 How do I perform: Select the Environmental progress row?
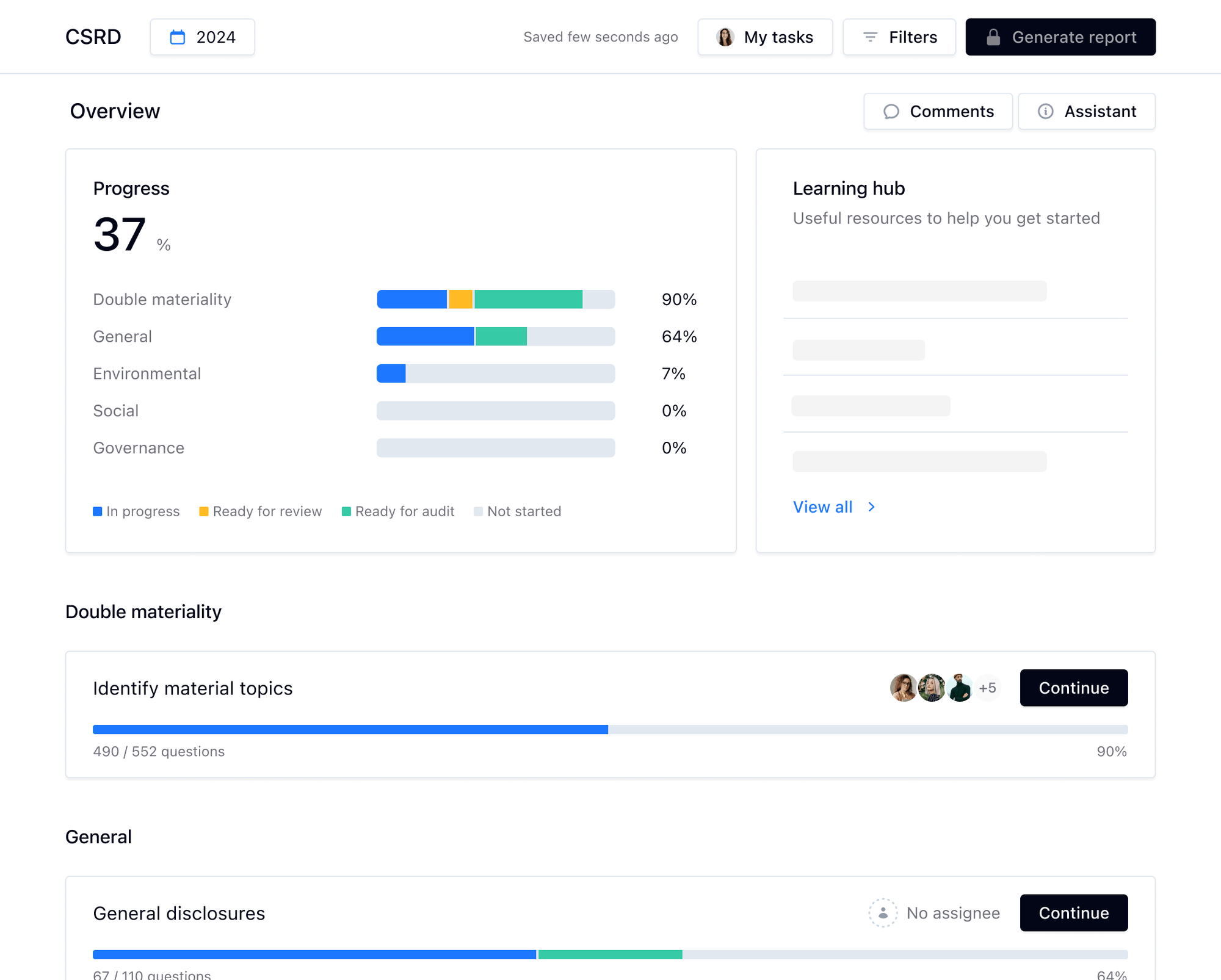[147, 374]
